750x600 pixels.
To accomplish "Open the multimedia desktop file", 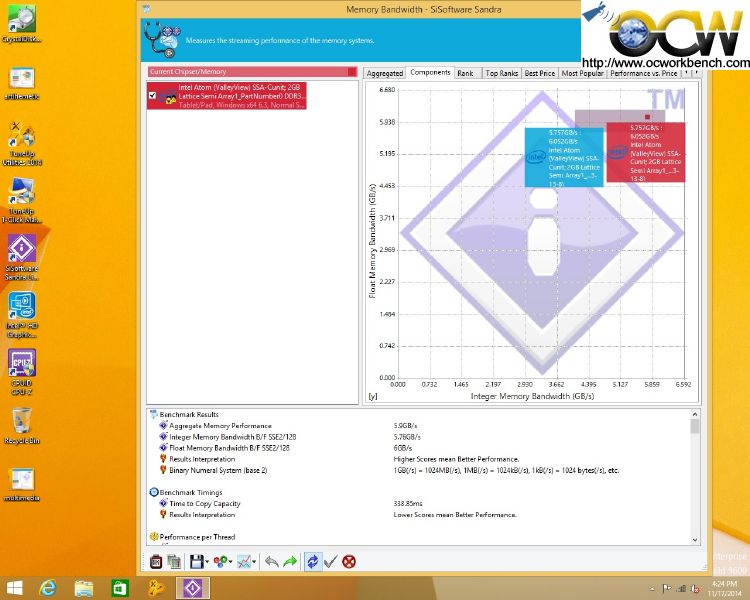I will (22, 484).
